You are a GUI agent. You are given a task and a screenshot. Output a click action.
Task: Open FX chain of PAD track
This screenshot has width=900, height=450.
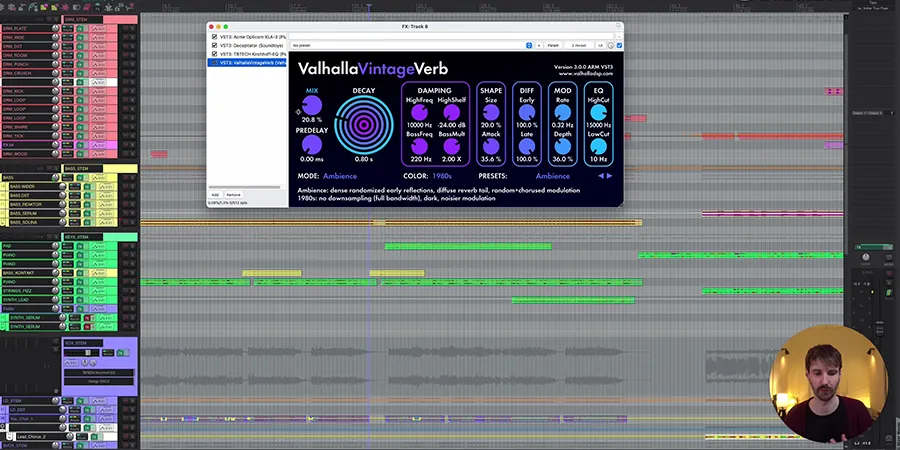tap(80, 246)
